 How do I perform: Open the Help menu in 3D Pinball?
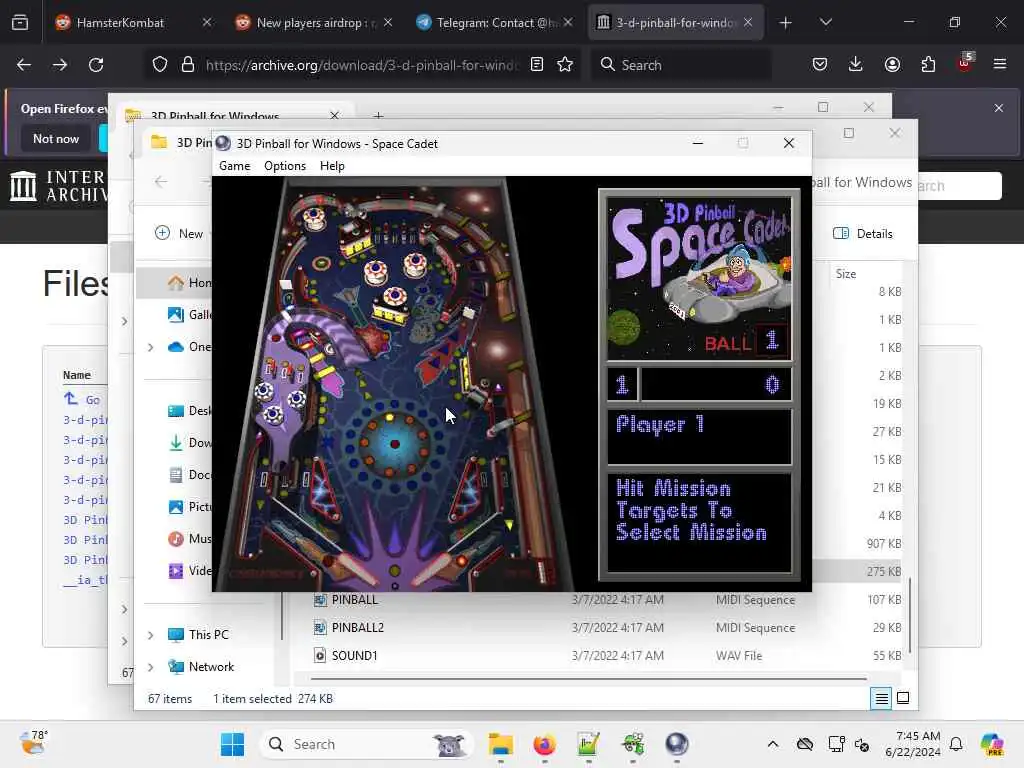(x=332, y=166)
